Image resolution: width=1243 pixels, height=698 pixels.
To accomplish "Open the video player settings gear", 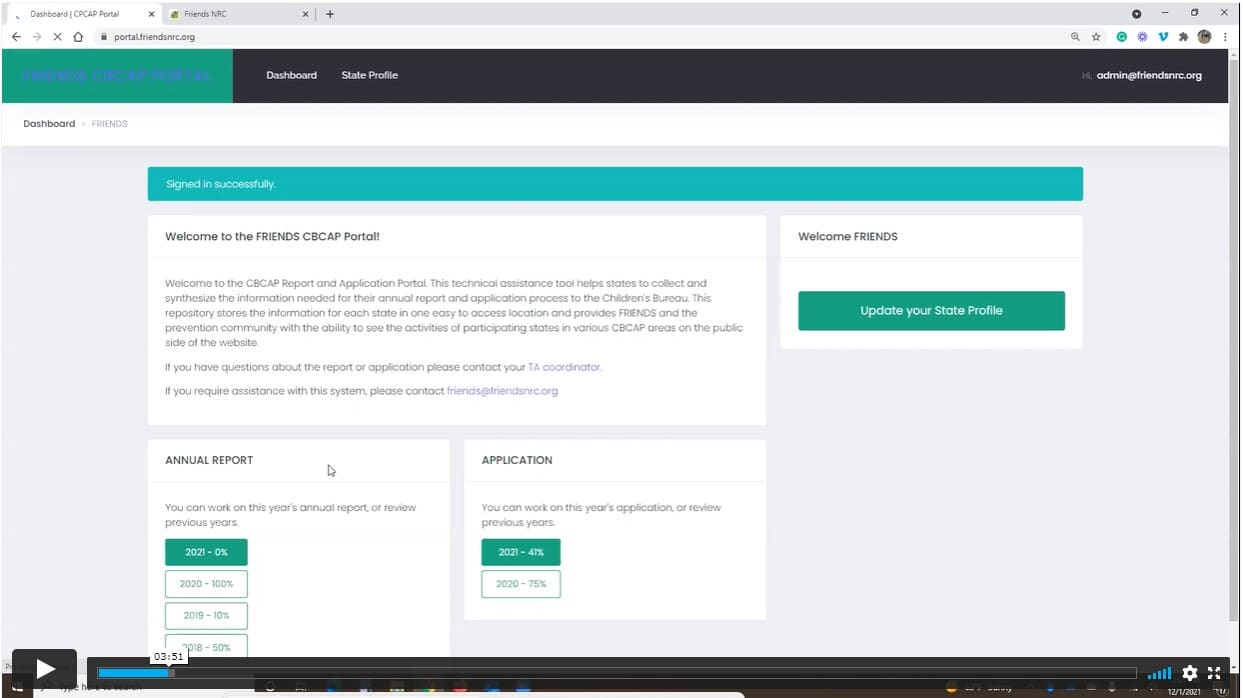I will [x=1189, y=673].
